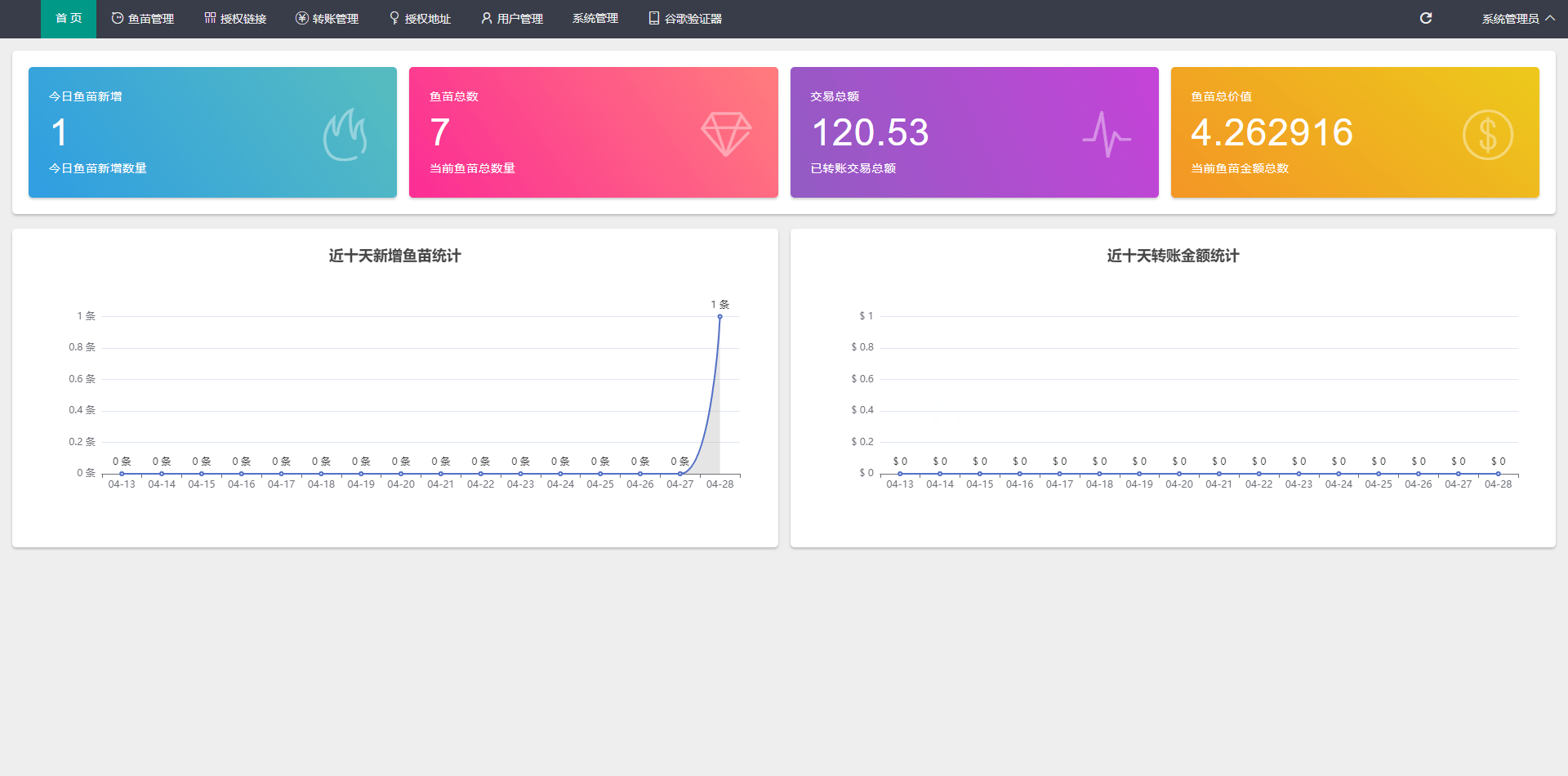Image resolution: width=1568 pixels, height=776 pixels.
Task: Click the refresh icon in top bar
Action: pos(1425,18)
